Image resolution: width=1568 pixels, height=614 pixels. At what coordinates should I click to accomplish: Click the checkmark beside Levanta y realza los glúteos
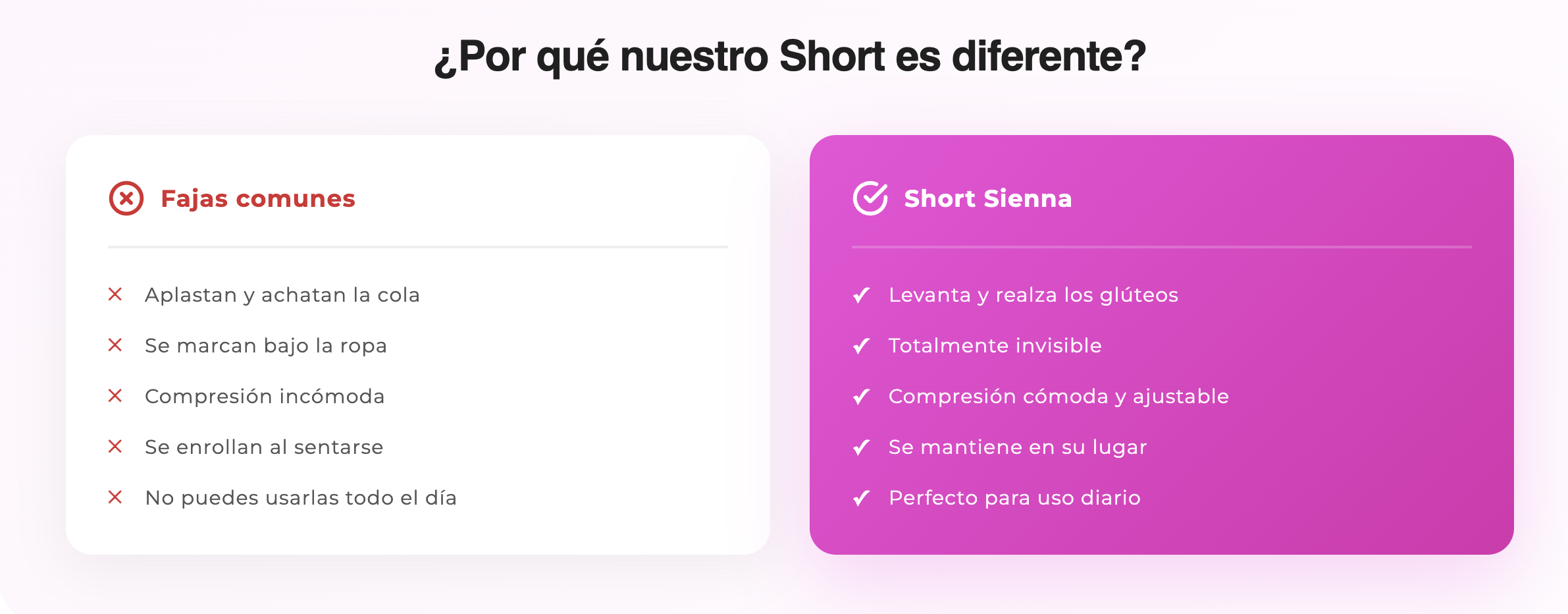[861, 295]
